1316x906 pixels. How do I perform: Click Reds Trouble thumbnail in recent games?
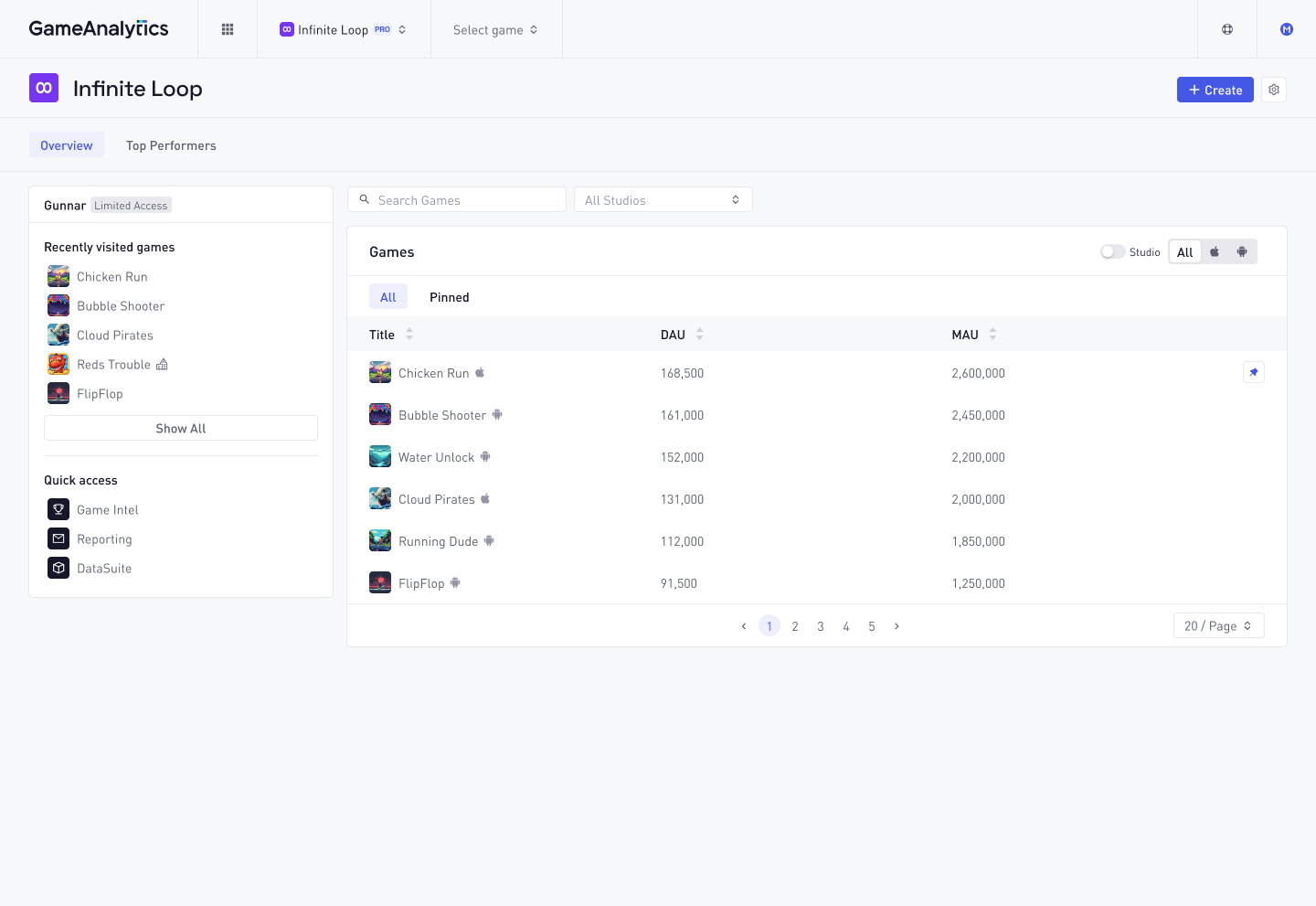coord(58,364)
